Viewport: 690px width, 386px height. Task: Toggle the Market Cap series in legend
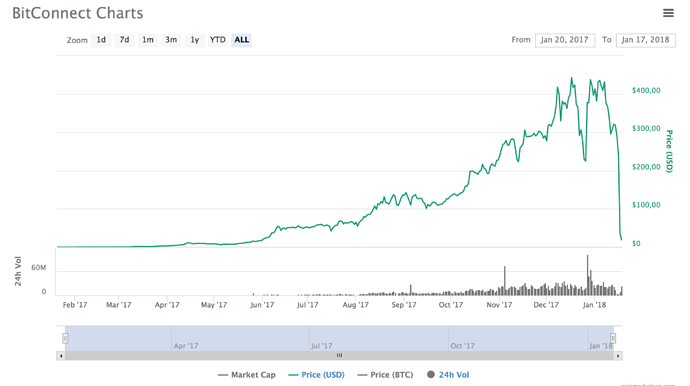pyautogui.click(x=247, y=375)
